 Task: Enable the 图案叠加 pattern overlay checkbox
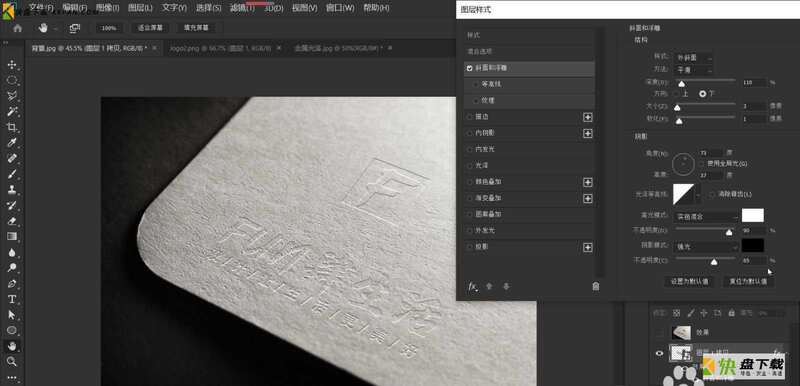tap(469, 214)
